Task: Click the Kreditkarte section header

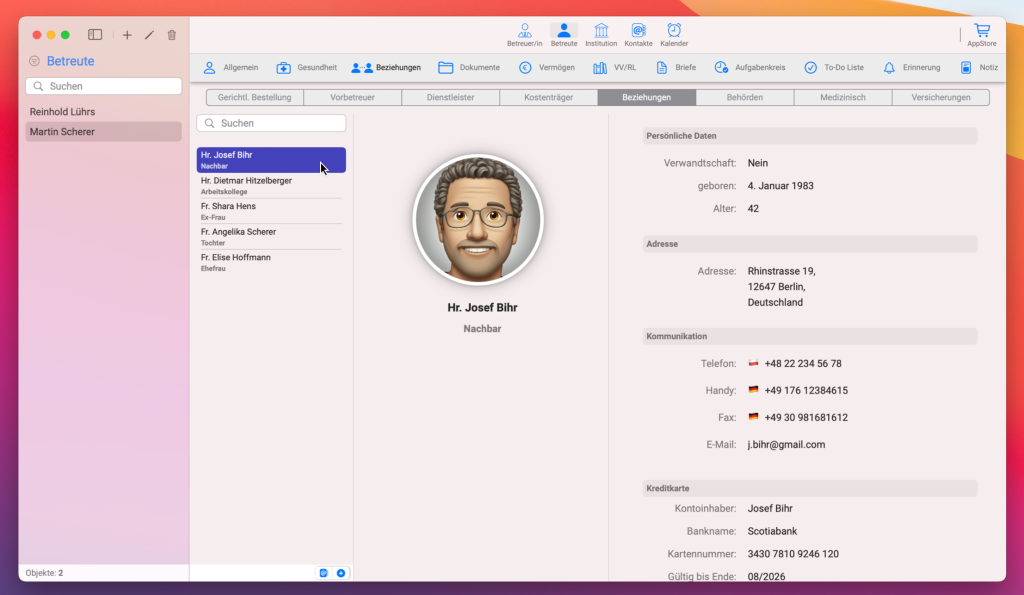Action: (x=810, y=488)
